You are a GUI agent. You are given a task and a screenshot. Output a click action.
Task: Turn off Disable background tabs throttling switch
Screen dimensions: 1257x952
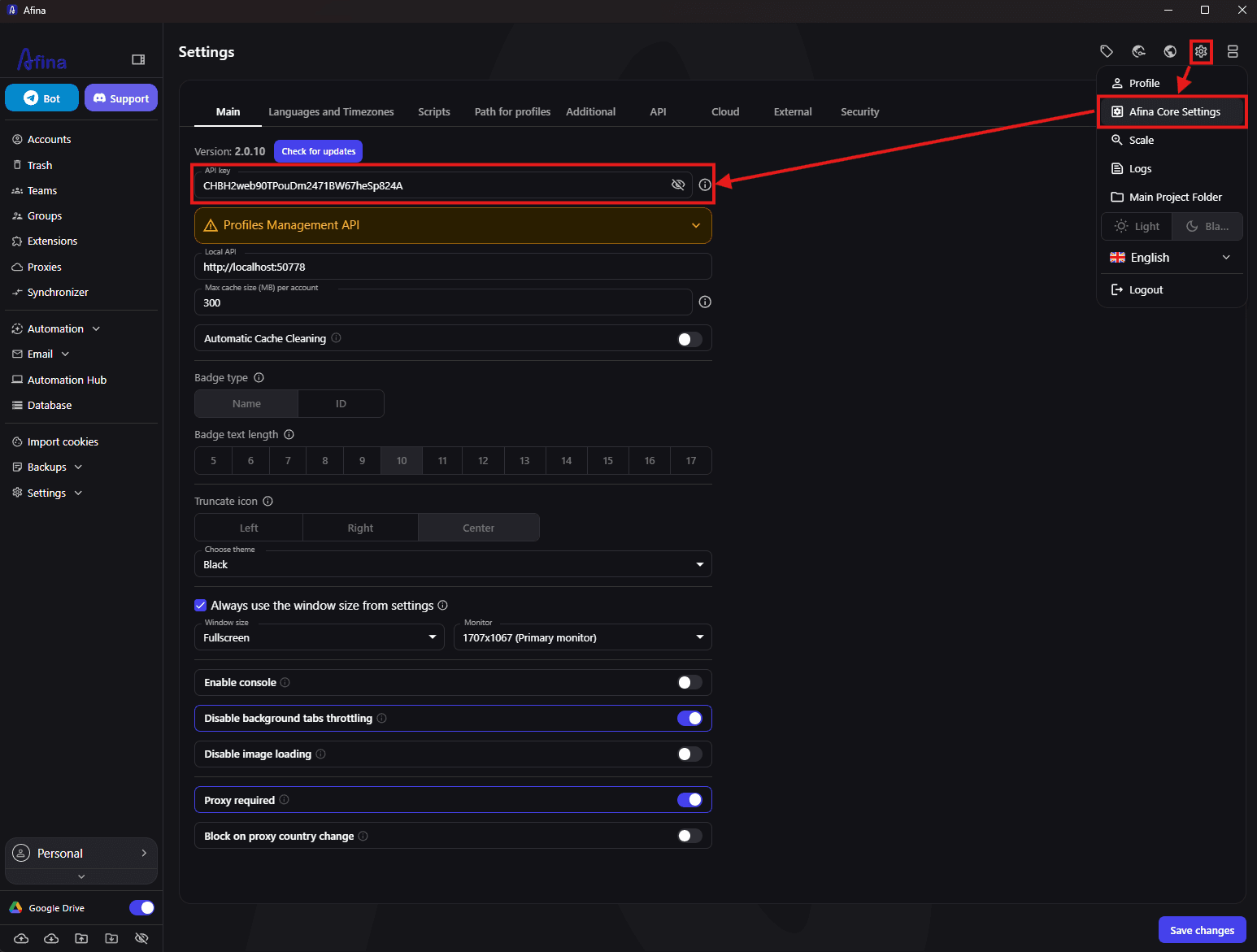pyautogui.click(x=689, y=718)
